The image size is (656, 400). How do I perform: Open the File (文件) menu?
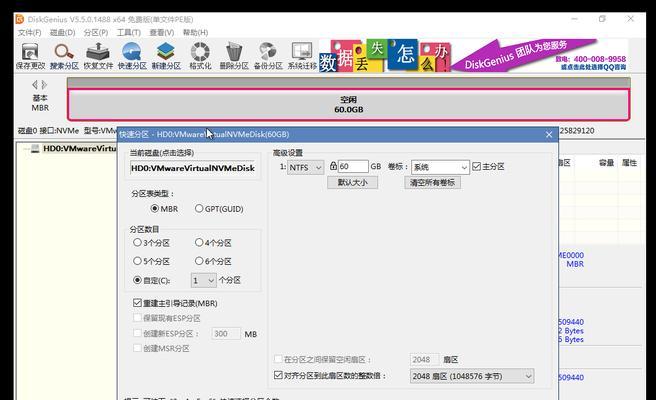point(29,32)
